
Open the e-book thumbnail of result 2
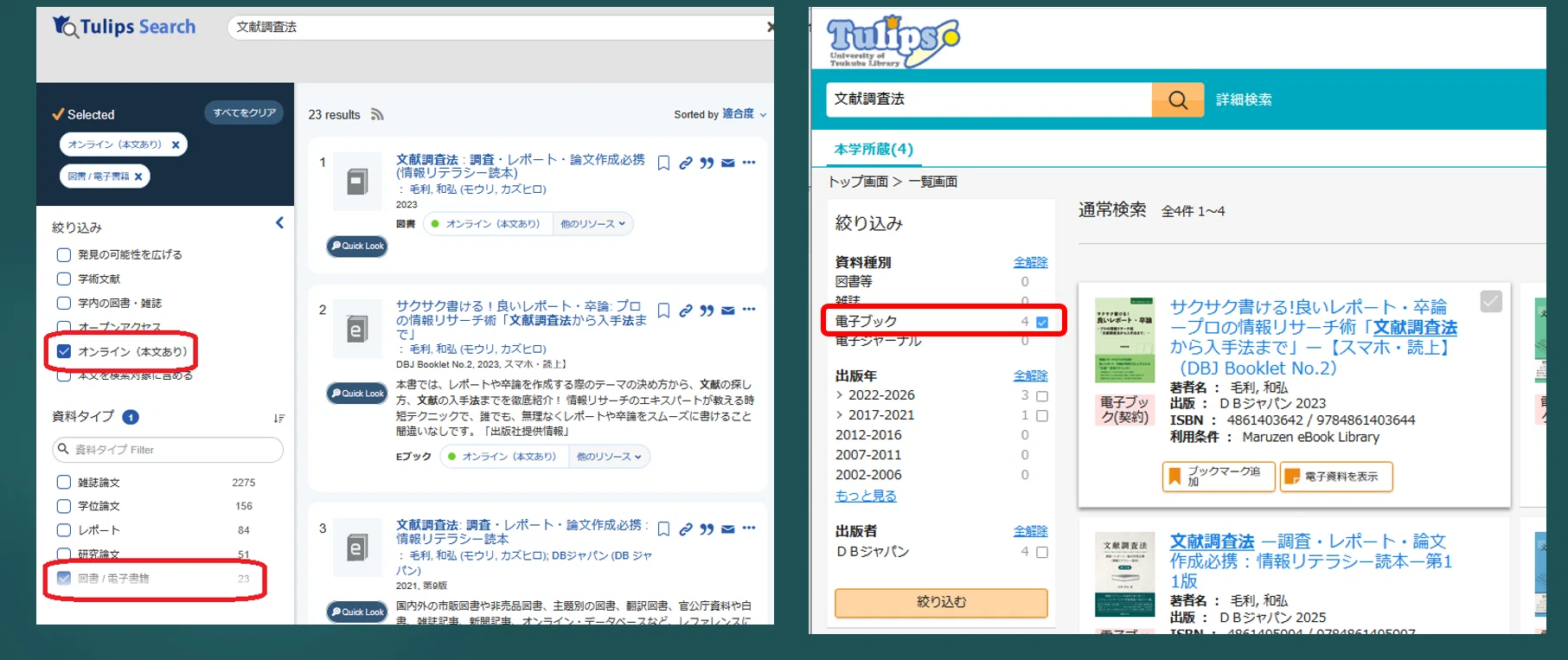click(x=357, y=329)
